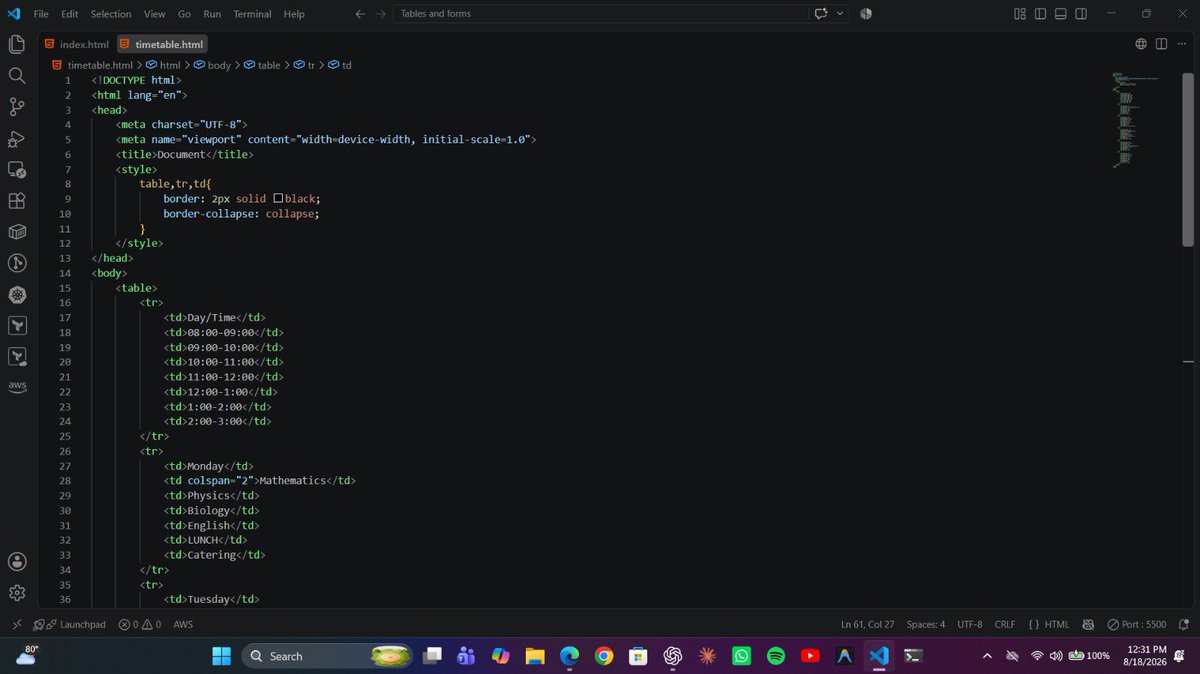Change indentation via Spaces: 4
Image resolution: width=1200 pixels, height=674 pixels.
[926, 624]
